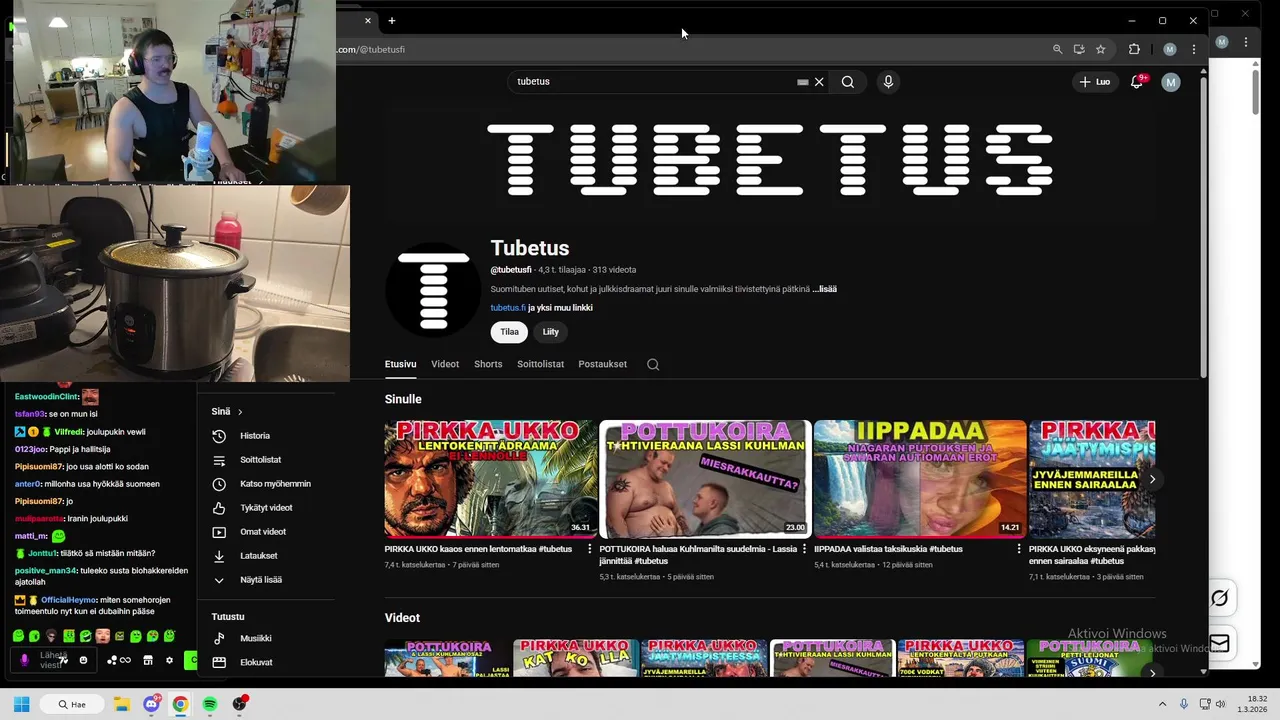The height and width of the screenshot is (720, 1280).
Task: Open Elokuvat under Tutustu
Action: point(256,662)
